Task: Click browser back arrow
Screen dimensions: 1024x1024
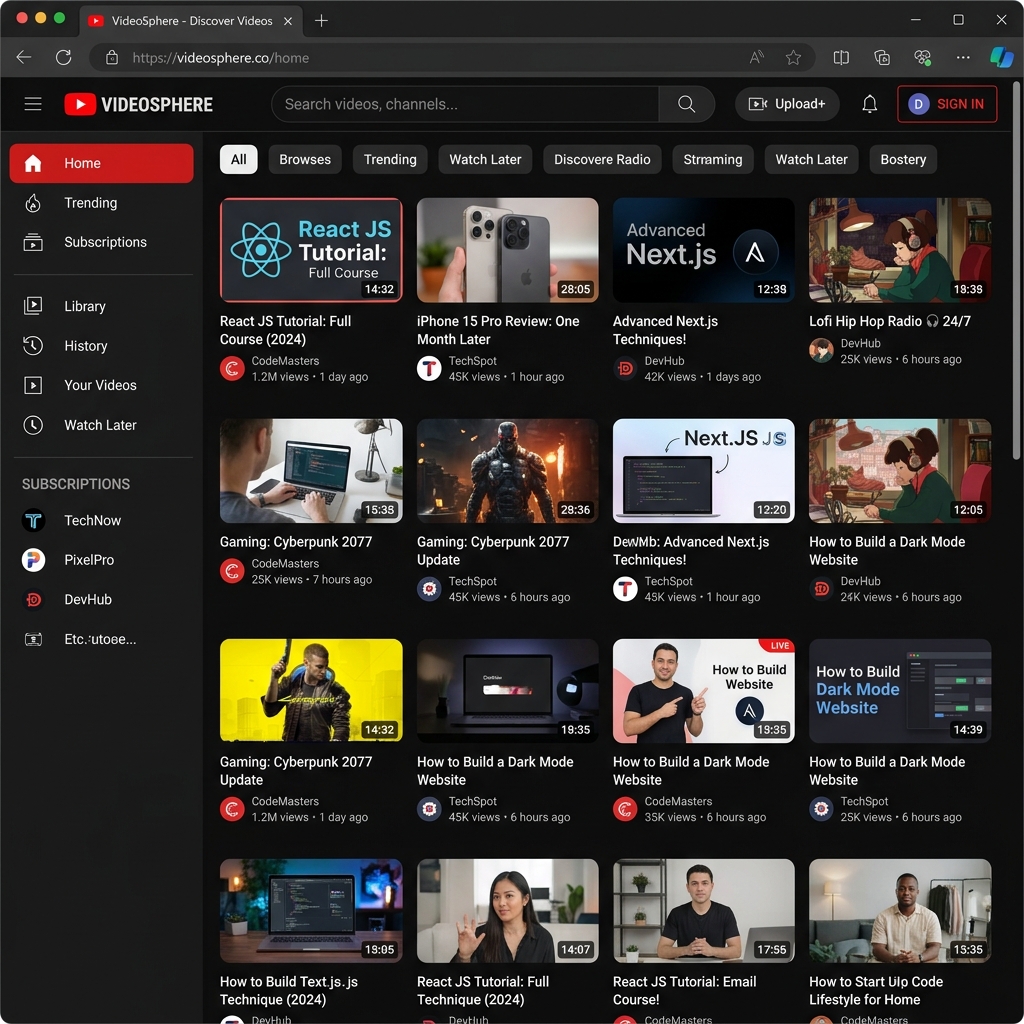Action: pyautogui.click(x=24, y=57)
